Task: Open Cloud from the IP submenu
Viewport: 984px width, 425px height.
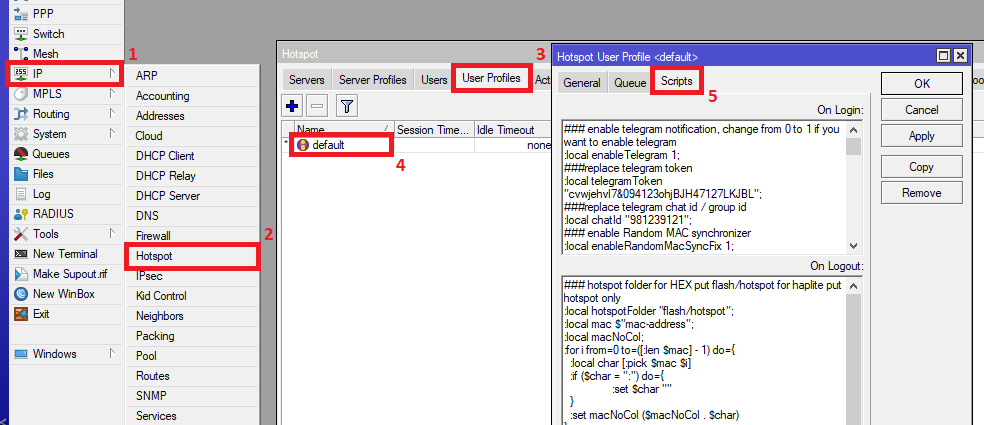Action: coord(192,136)
